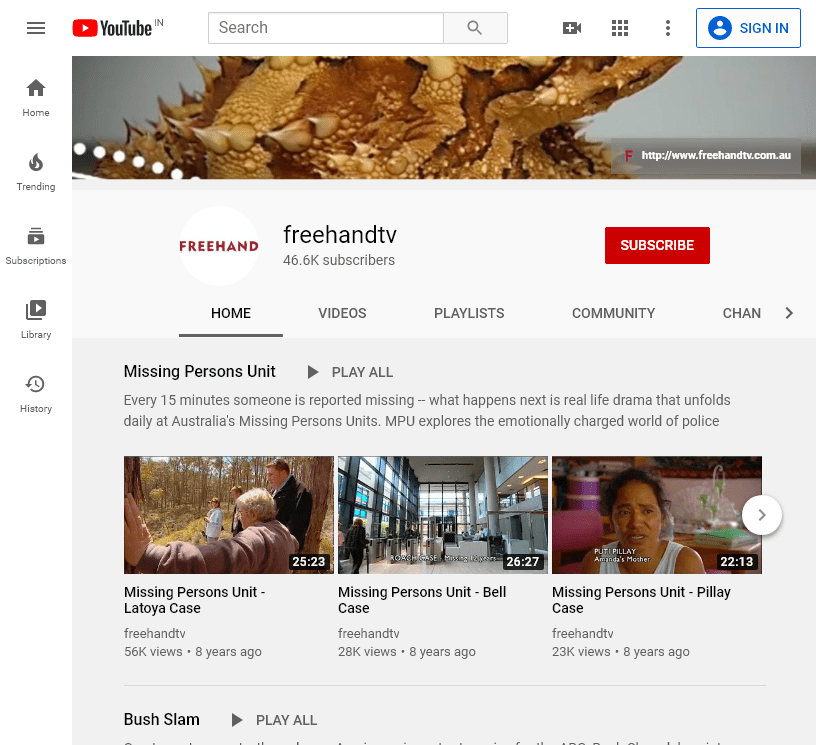816x745 pixels.
Task: Click freehandtv under the Bell Case video
Action: (369, 634)
